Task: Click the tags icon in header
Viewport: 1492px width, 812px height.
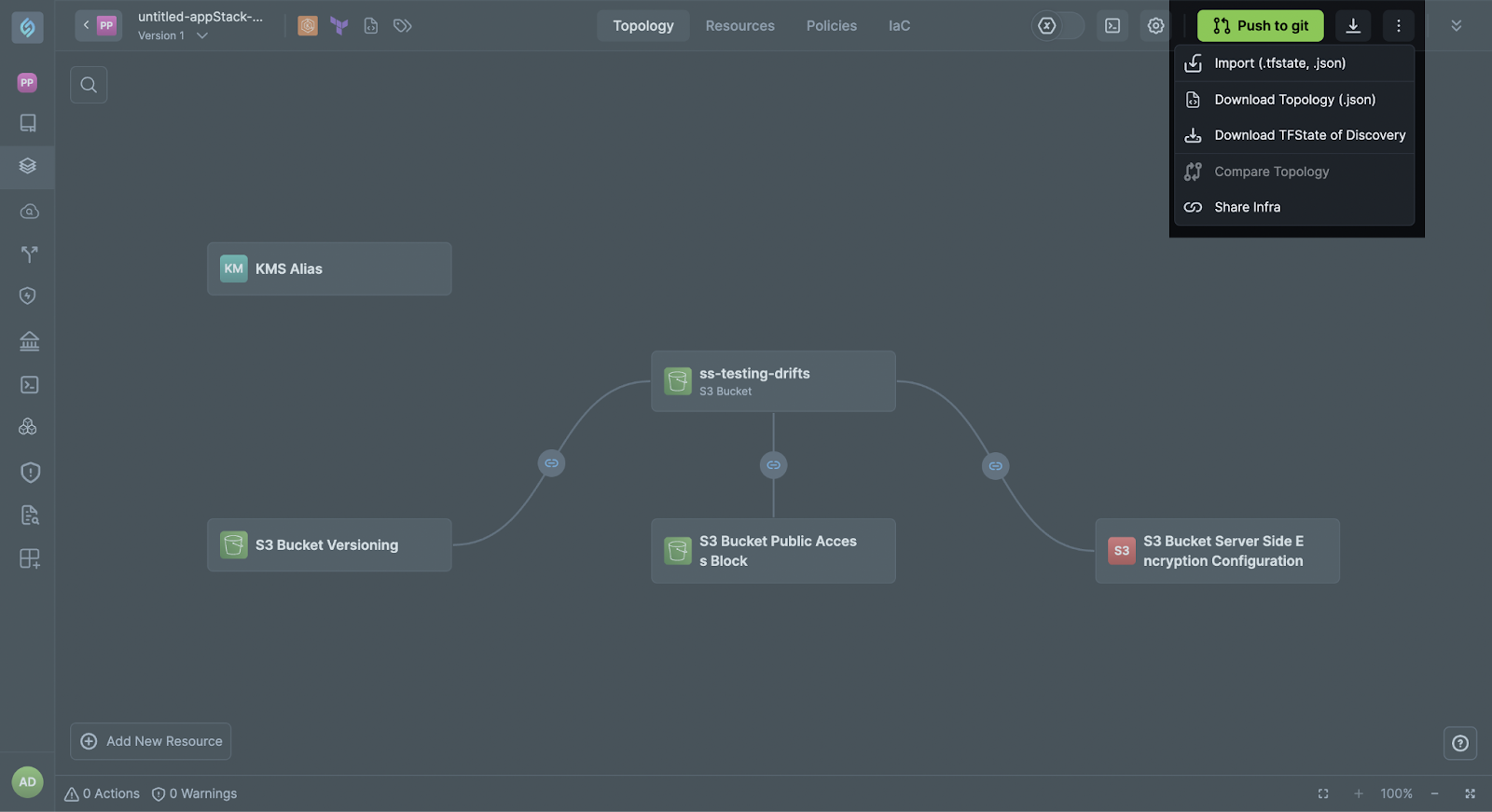Action: coord(403,26)
